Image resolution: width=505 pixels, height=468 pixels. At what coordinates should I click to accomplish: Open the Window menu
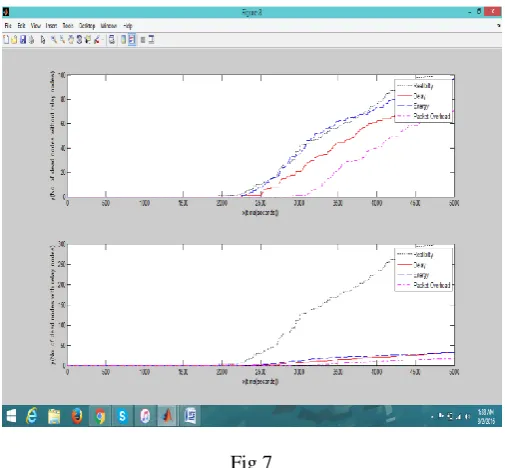109,26
